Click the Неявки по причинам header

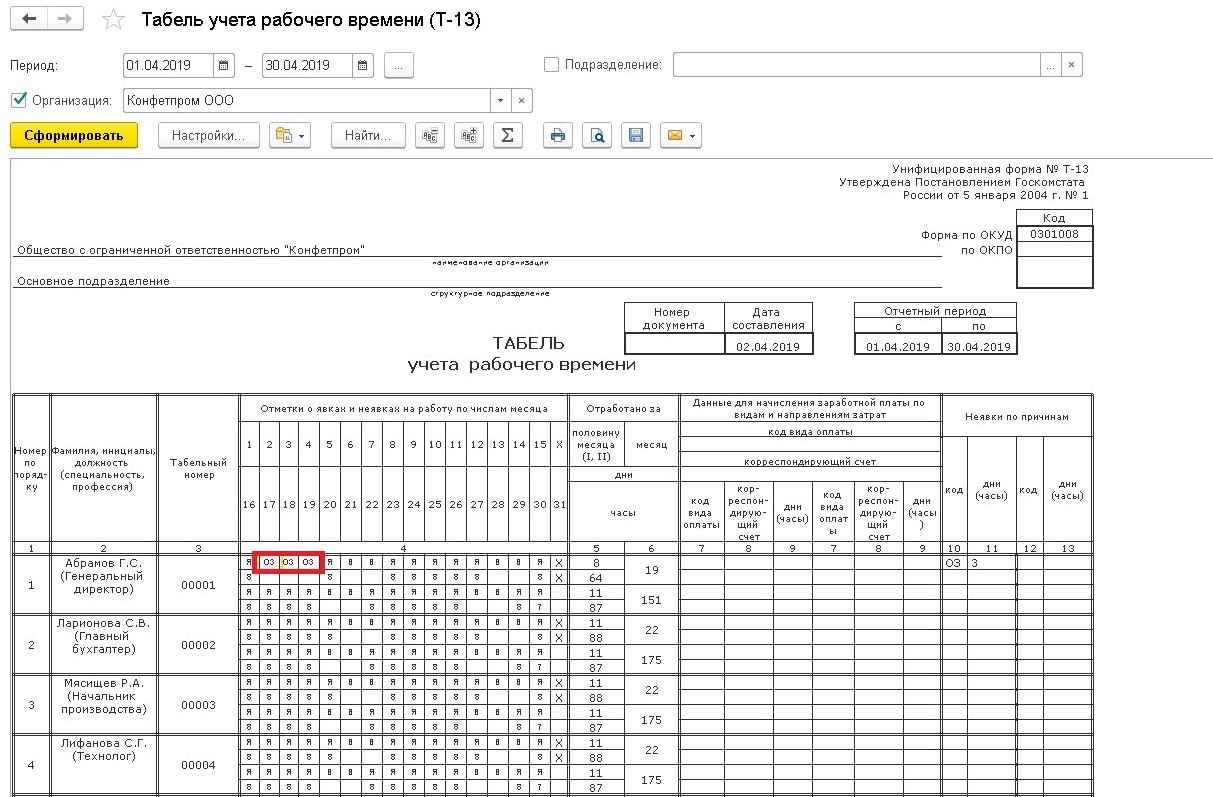1017,416
